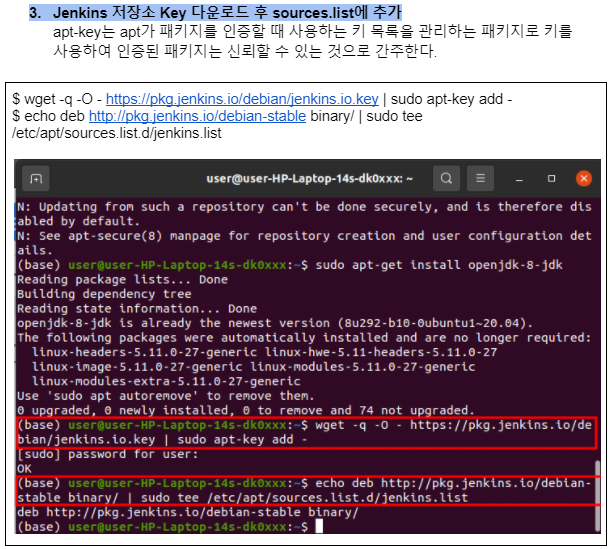Click the Korean sentence starting 'apt-key는 apt가'
This screenshot has width=613, height=549.
(x=312, y=32)
